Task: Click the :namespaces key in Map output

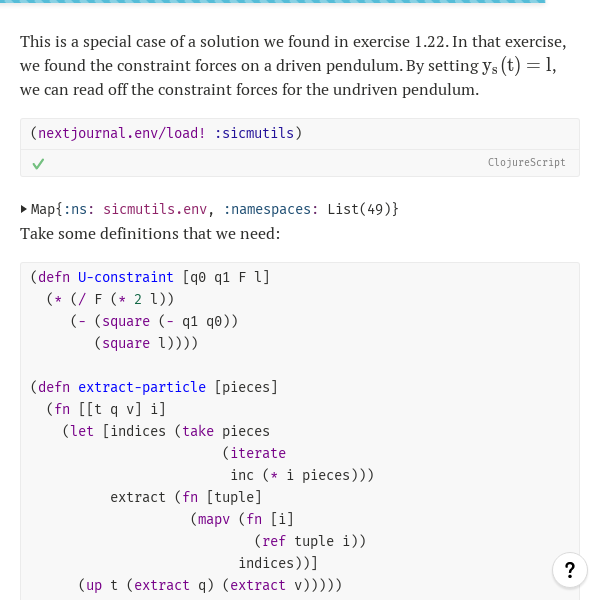Action: click(x=271, y=209)
